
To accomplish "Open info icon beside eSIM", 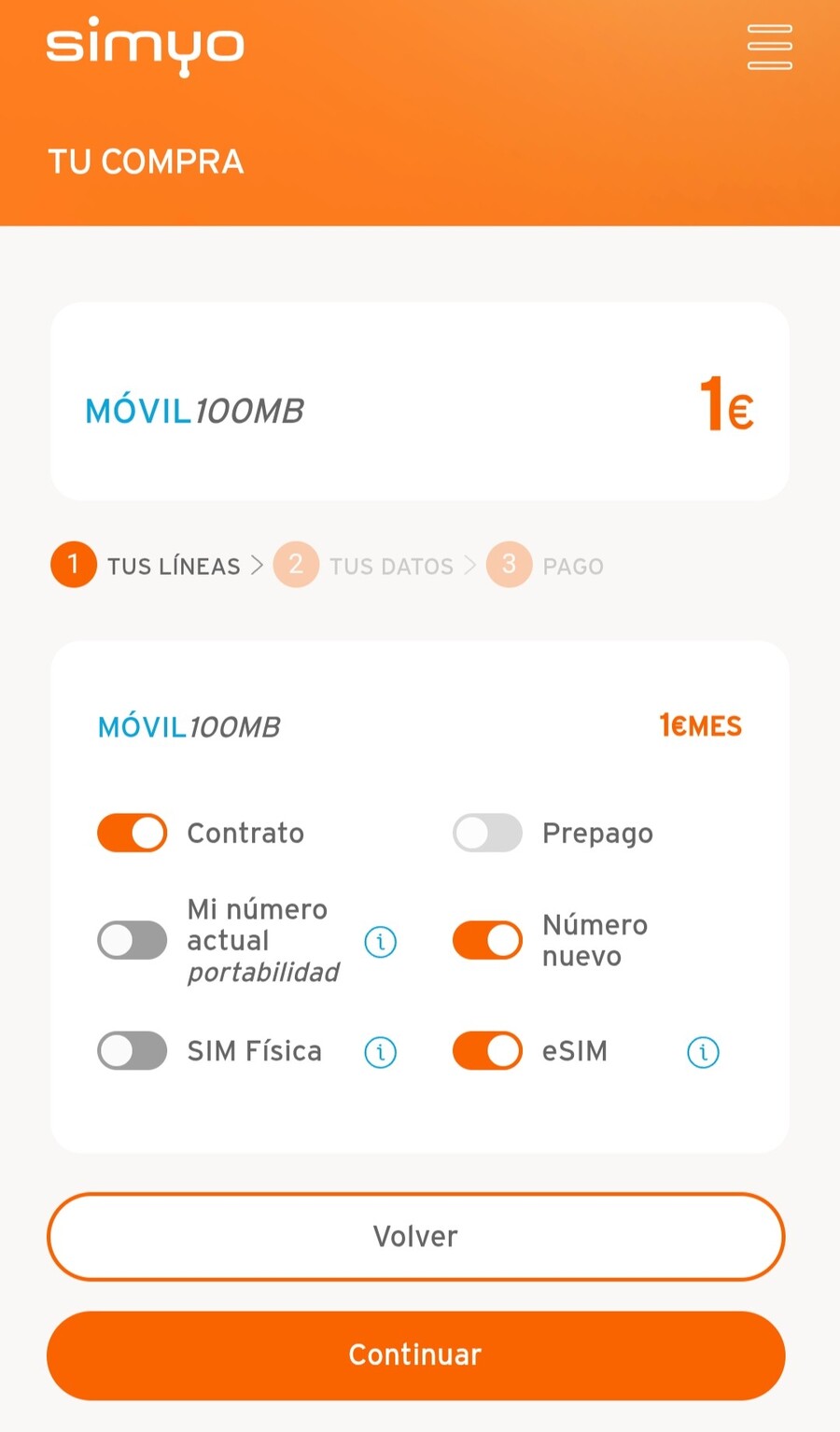I will click(703, 1052).
